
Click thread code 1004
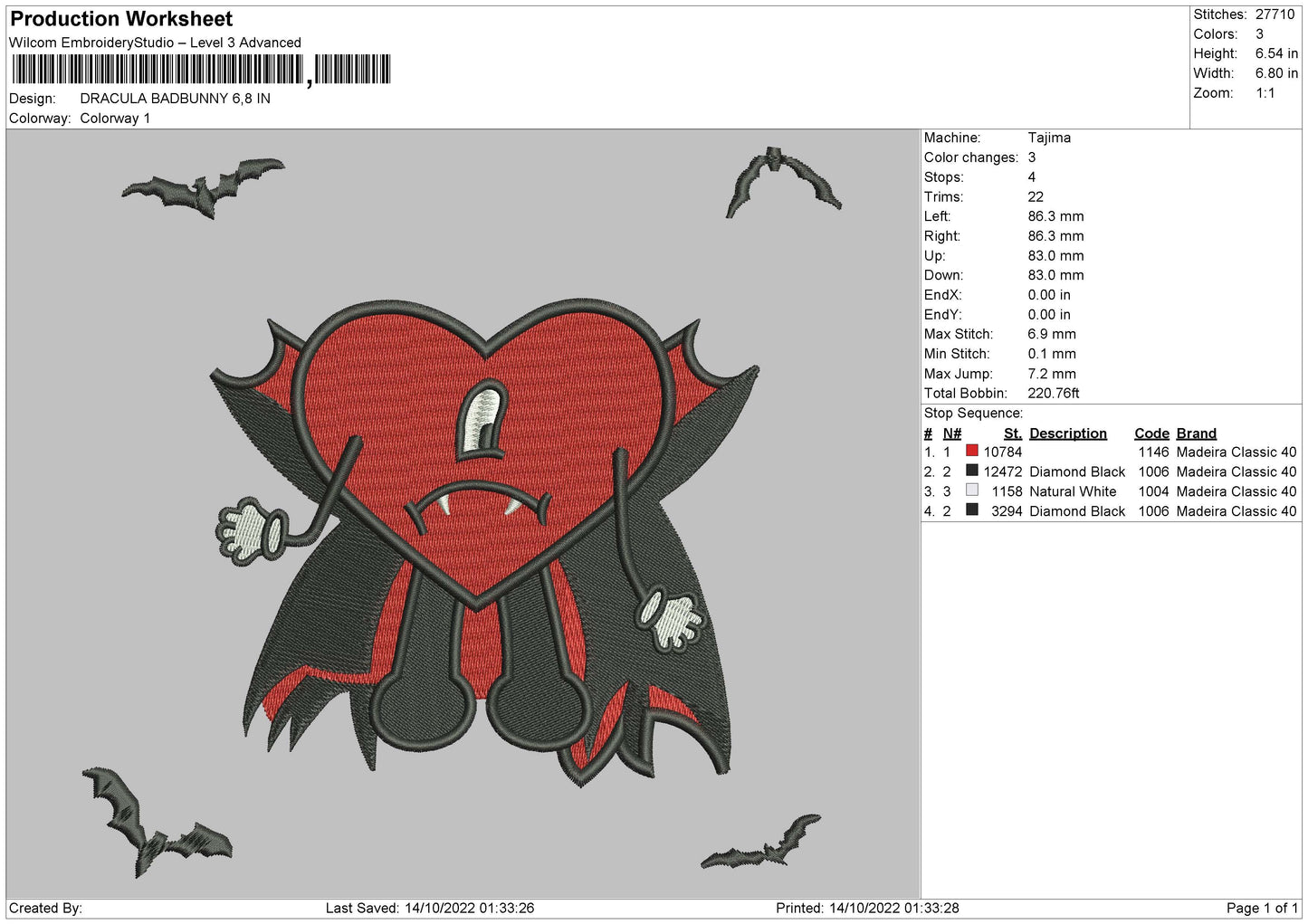pyautogui.click(x=1153, y=492)
